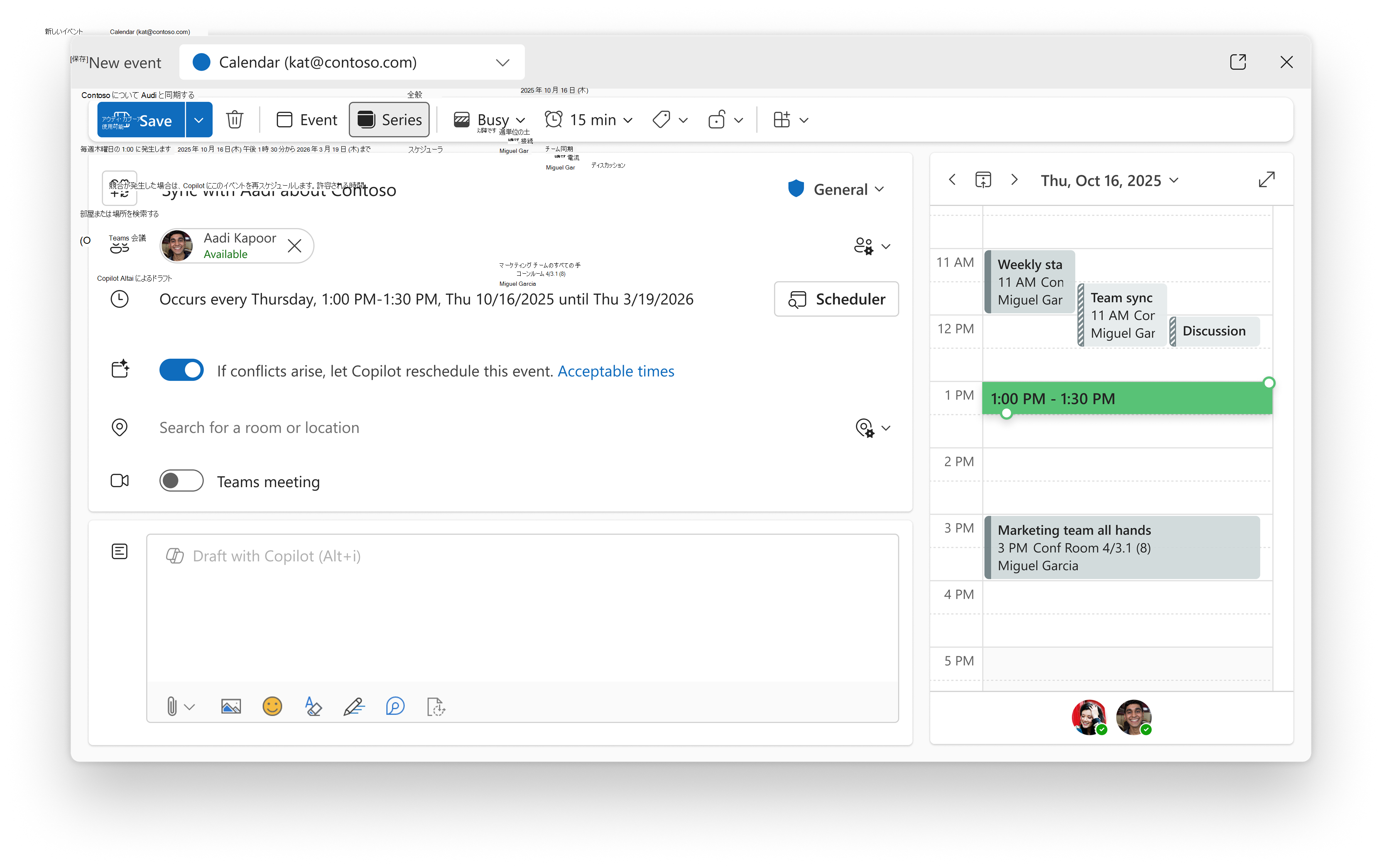Open the Loop component icon
1382x868 pixels.
(395, 707)
